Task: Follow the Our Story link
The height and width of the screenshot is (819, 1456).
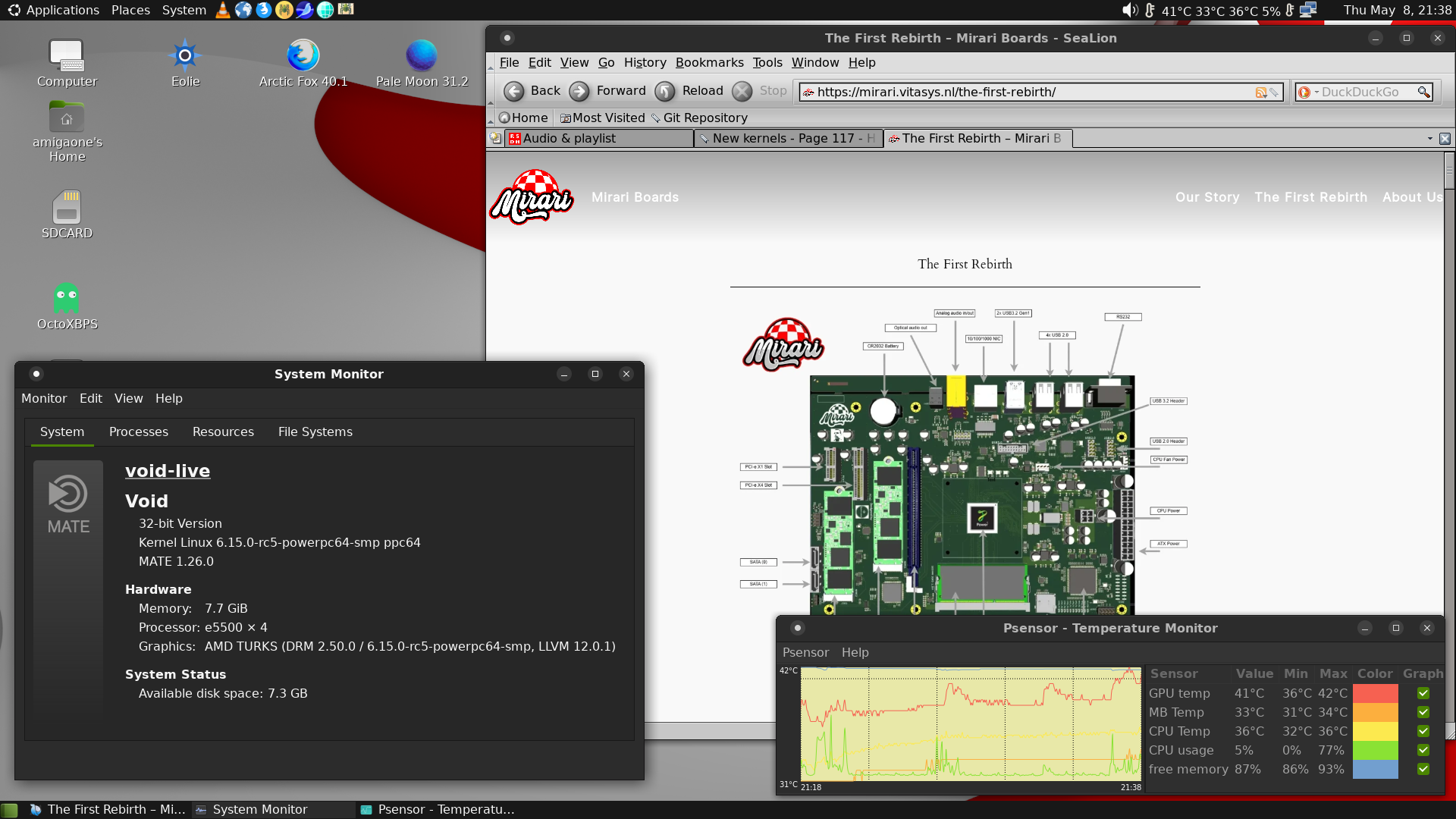Action: coord(1207,197)
